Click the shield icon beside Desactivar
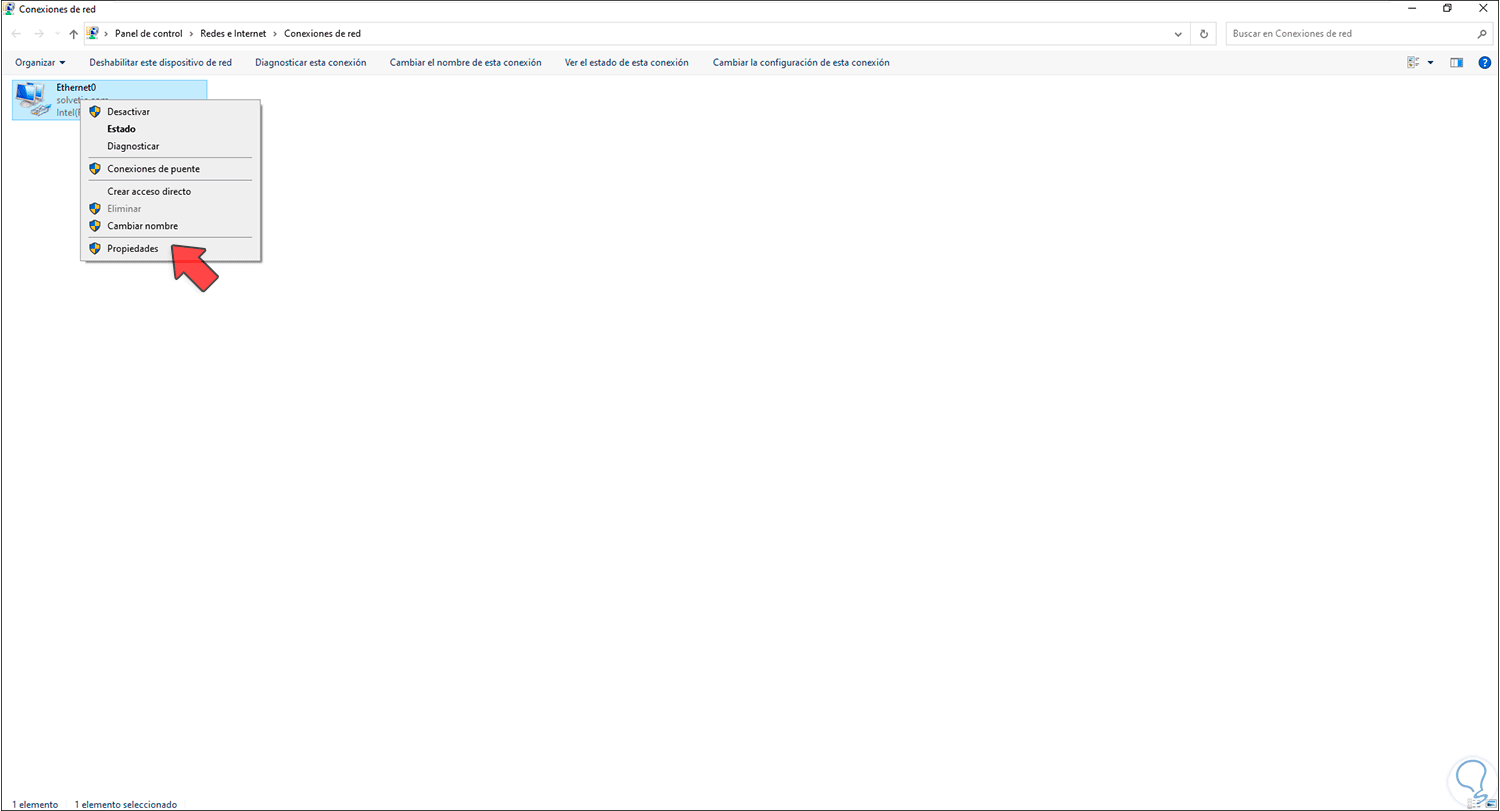Screen dimensions: 1500x811 (95, 112)
